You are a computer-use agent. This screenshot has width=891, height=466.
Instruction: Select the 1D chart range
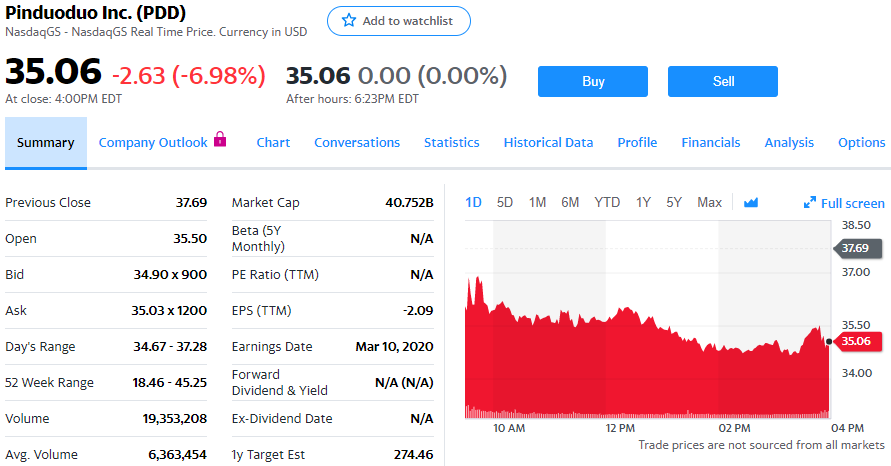click(474, 203)
